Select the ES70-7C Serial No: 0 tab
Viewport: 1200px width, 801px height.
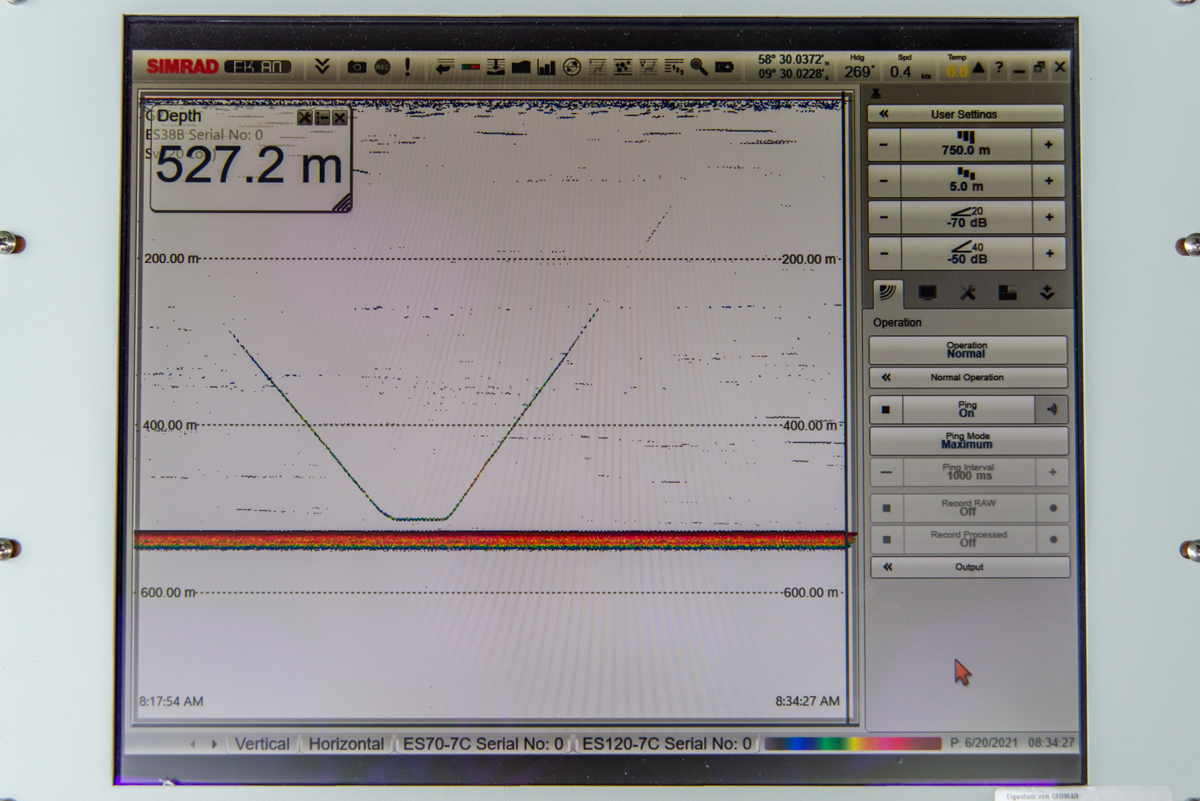click(483, 744)
